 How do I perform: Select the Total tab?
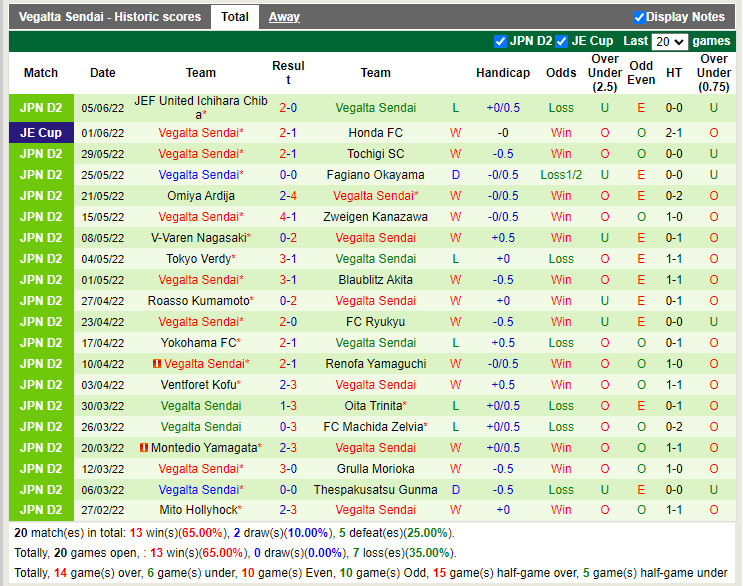(x=235, y=17)
